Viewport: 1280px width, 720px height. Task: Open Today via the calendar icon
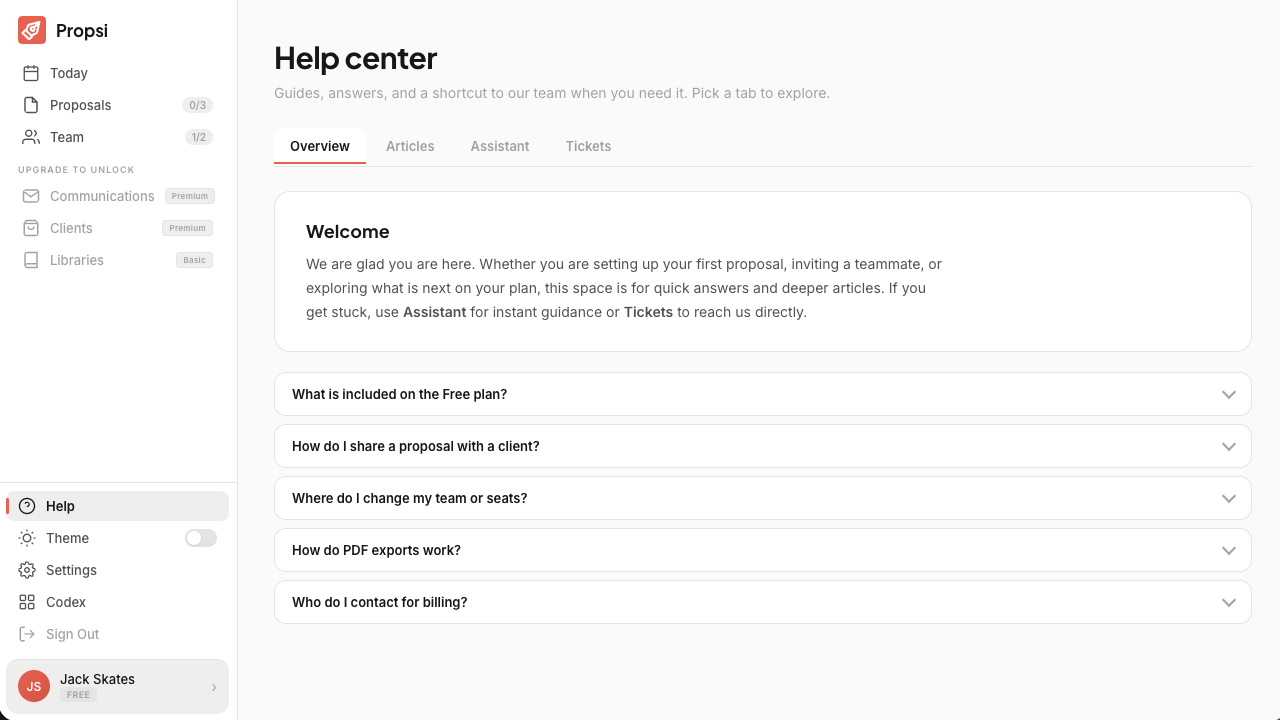[31, 73]
